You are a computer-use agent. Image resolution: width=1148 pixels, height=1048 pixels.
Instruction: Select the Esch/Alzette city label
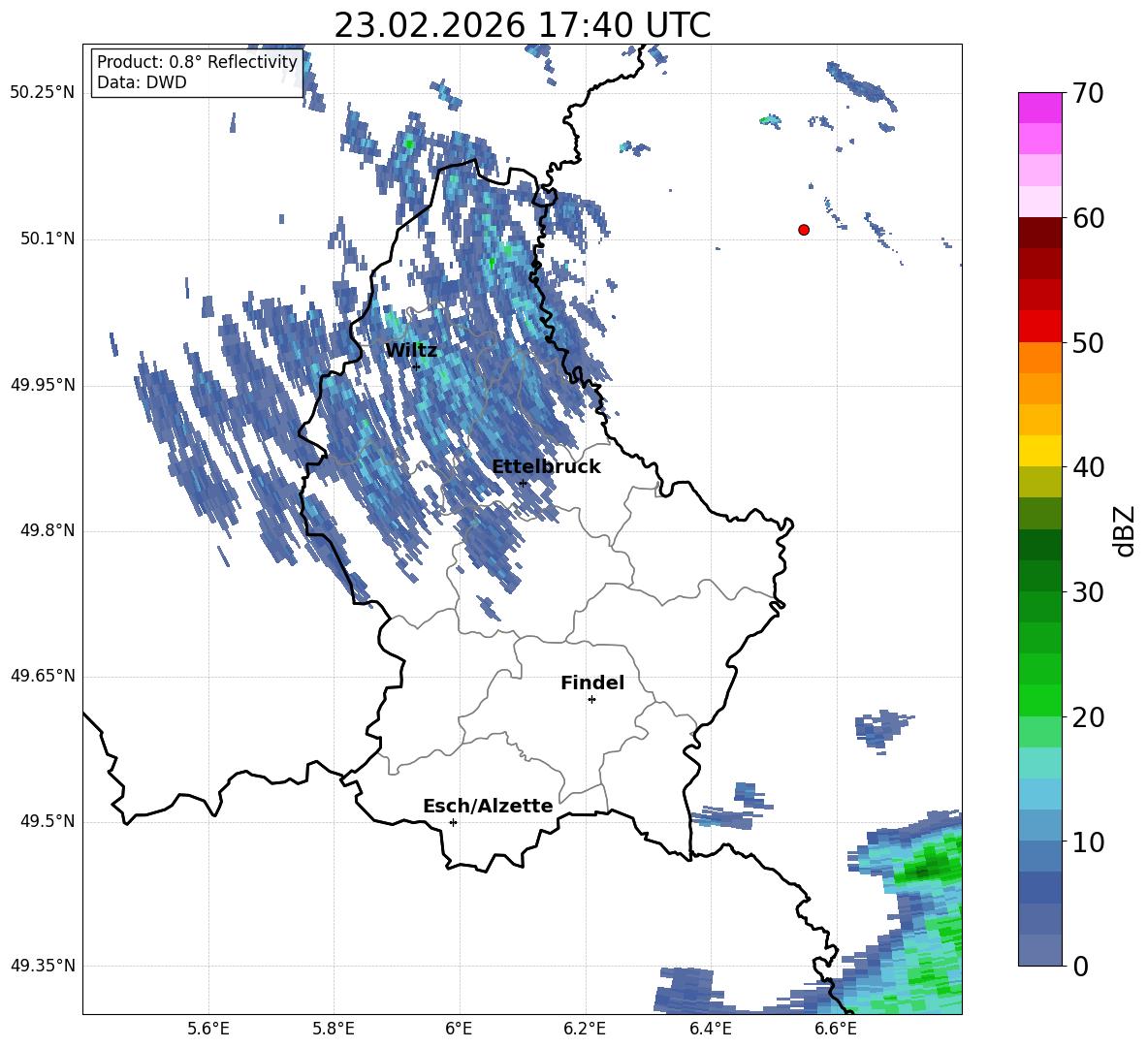488,806
